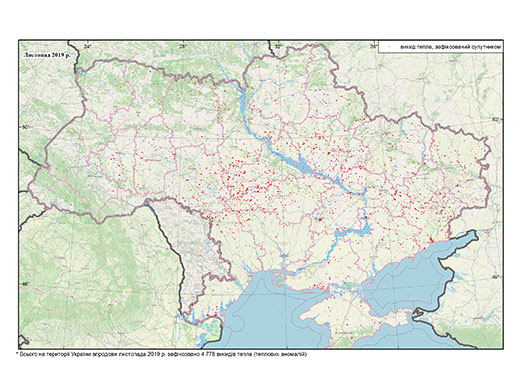This screenshot has width=520, height=368.
Task: Click the 46° latitude label on left edge
Action: coord(26,284)
